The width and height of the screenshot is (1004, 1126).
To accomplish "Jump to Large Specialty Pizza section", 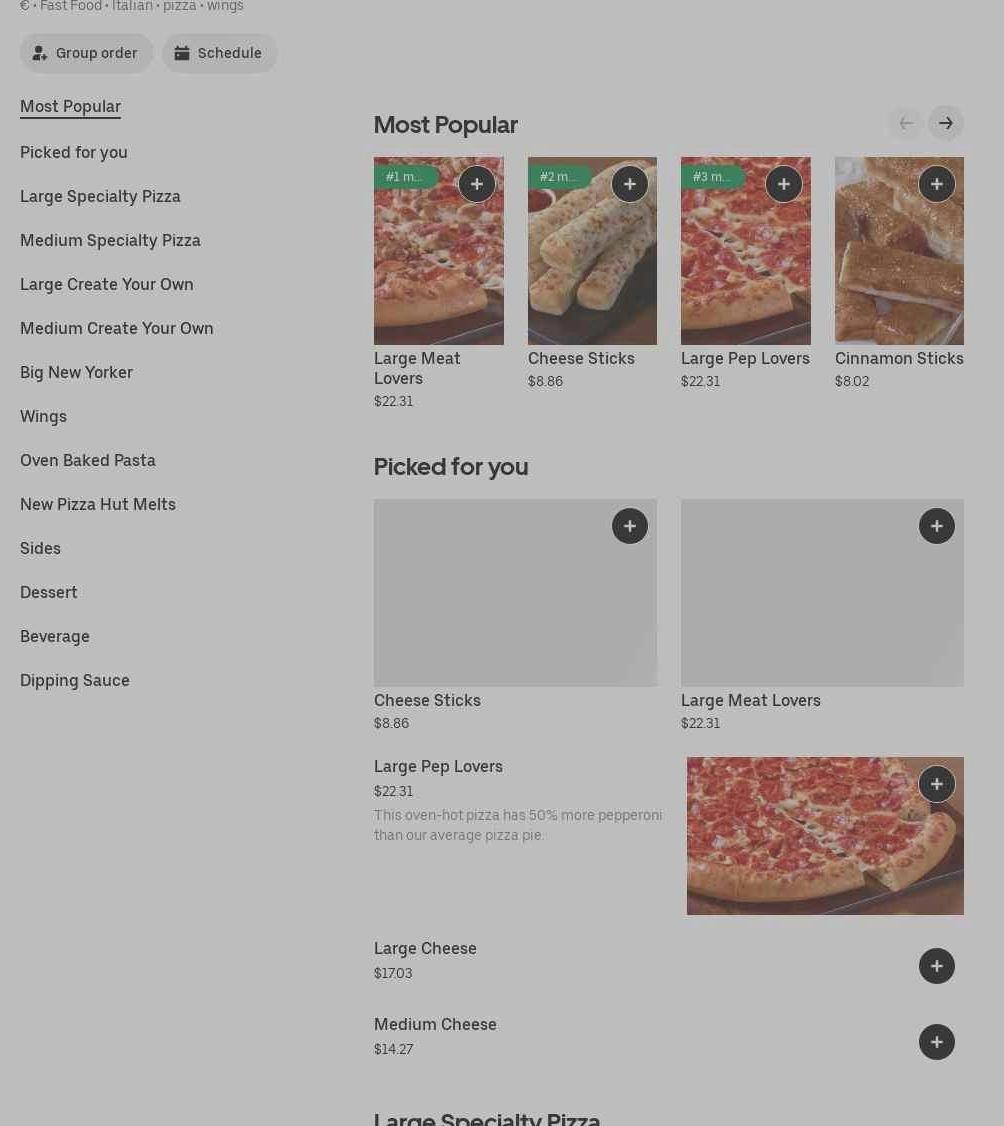I will (x=100, y=196).
